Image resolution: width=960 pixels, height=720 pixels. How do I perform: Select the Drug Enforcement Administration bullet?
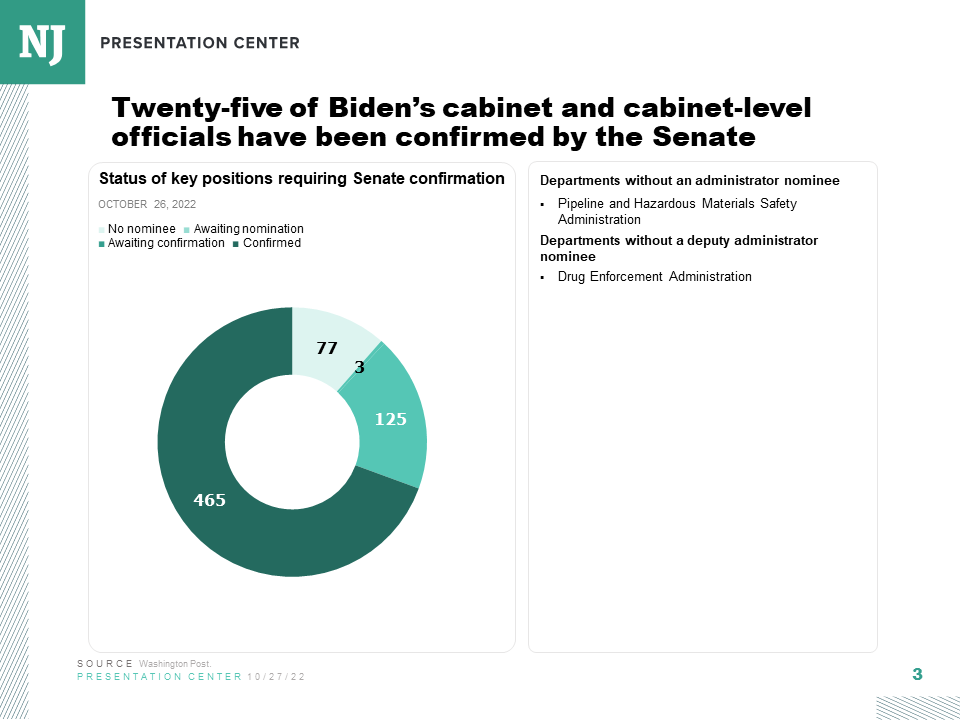point(654,277)
